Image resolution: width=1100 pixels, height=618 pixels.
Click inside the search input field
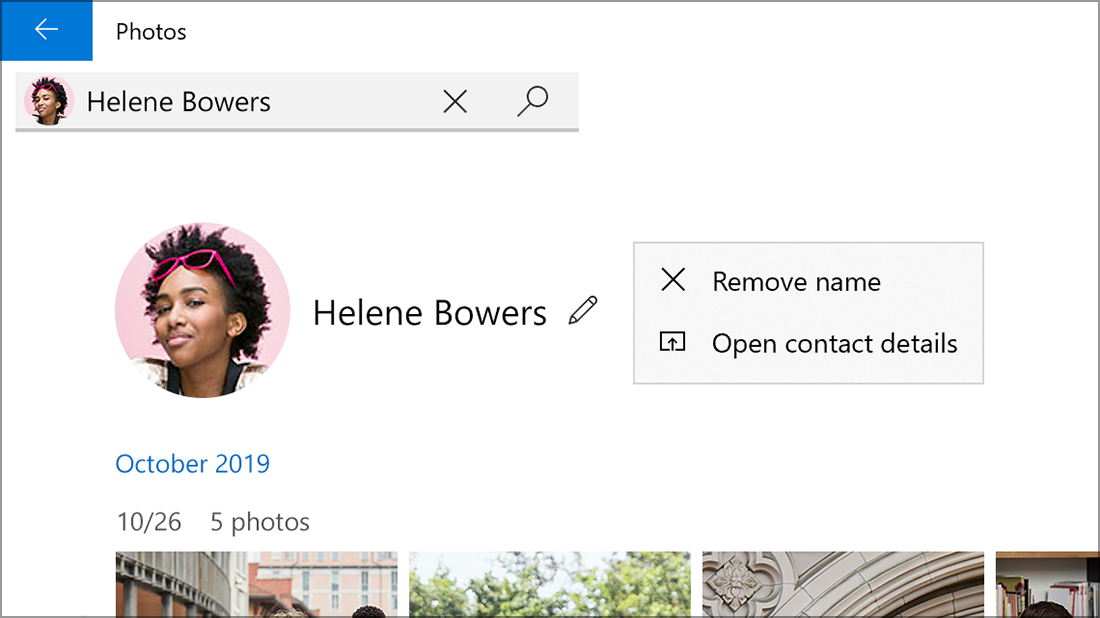[250, 100]
